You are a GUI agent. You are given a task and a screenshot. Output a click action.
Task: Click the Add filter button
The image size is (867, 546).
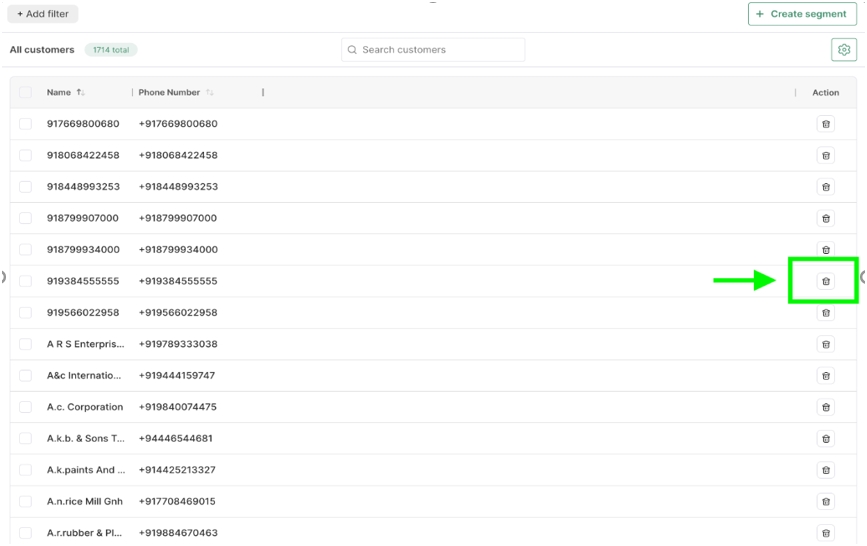(x=42, y=14)
